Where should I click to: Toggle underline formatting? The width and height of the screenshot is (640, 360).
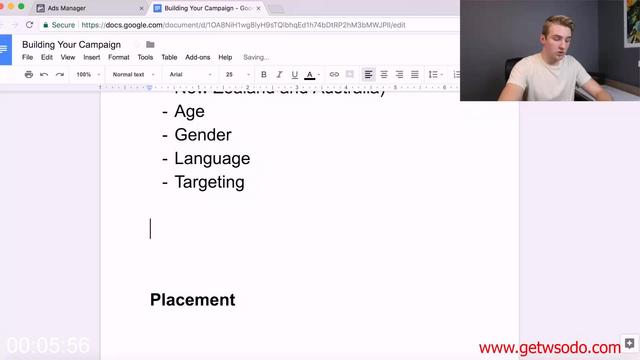pyautogui.click(x=294, y=74)
